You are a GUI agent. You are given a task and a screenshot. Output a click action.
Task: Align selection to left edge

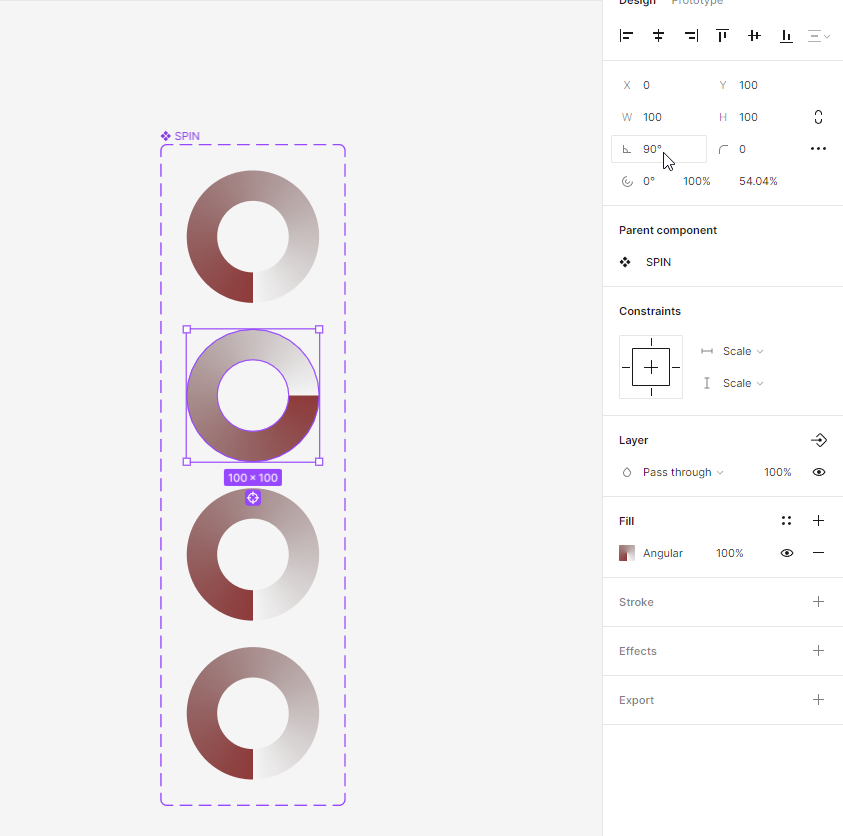626,36
